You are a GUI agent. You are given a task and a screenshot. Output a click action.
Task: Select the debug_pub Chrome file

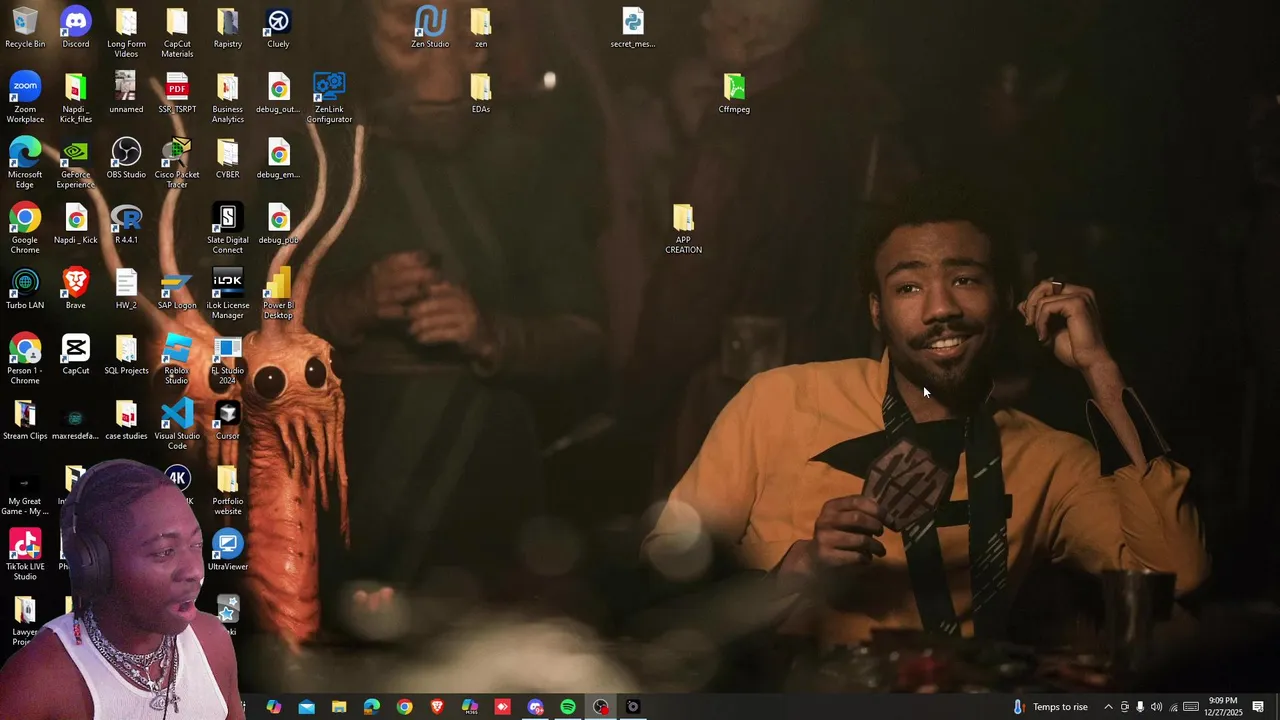[278, 224]
